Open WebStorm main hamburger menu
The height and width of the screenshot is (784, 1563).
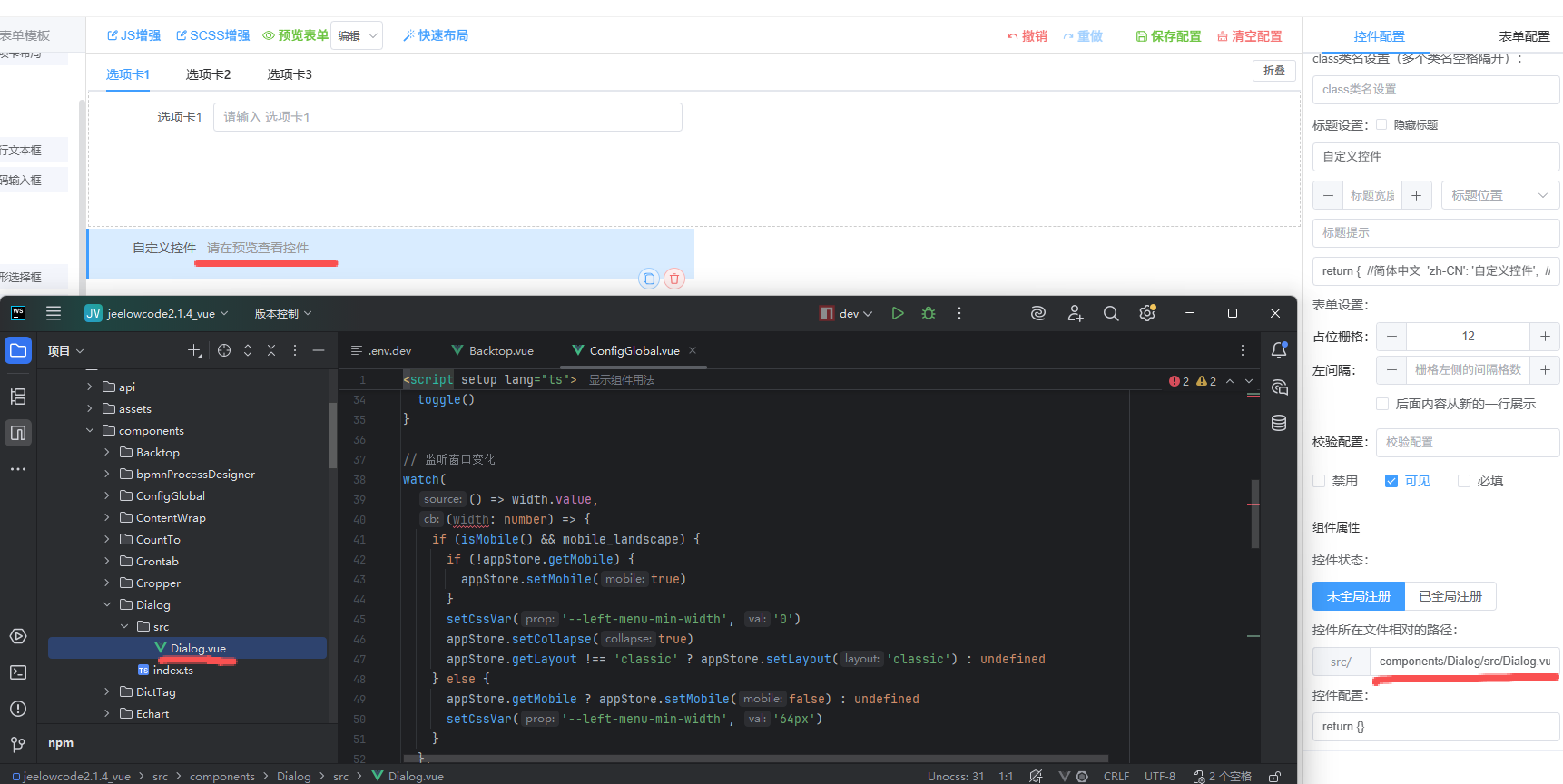[x=54, y=313]
